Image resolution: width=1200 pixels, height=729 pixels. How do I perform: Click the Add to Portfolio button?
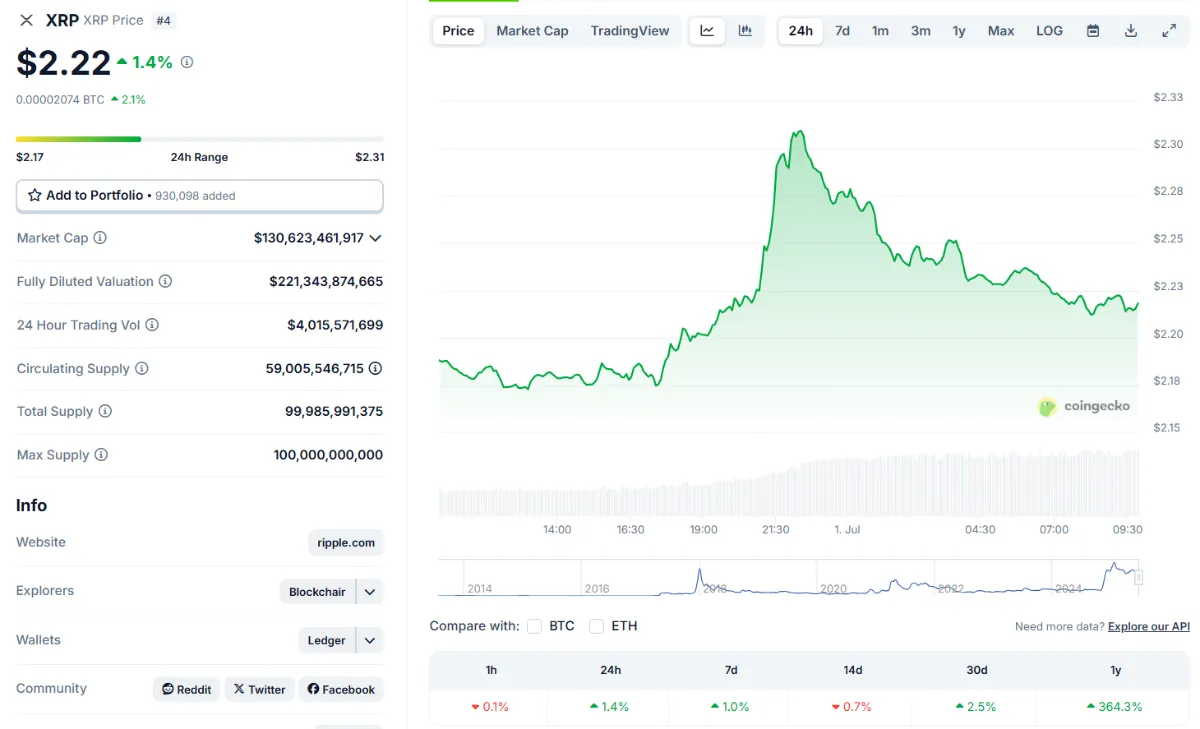199,196
